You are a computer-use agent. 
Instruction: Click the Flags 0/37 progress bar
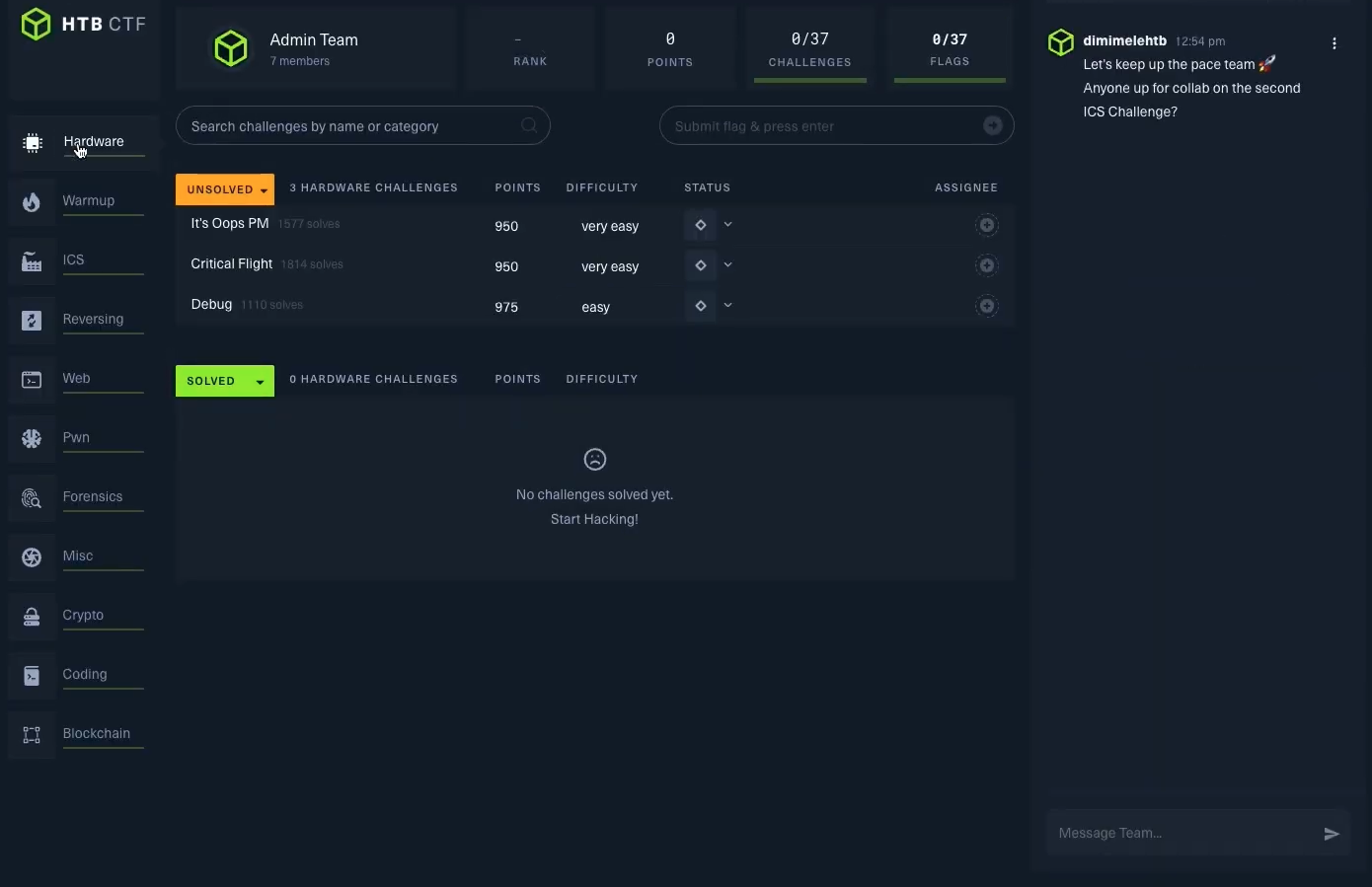(x=950, y=80)
